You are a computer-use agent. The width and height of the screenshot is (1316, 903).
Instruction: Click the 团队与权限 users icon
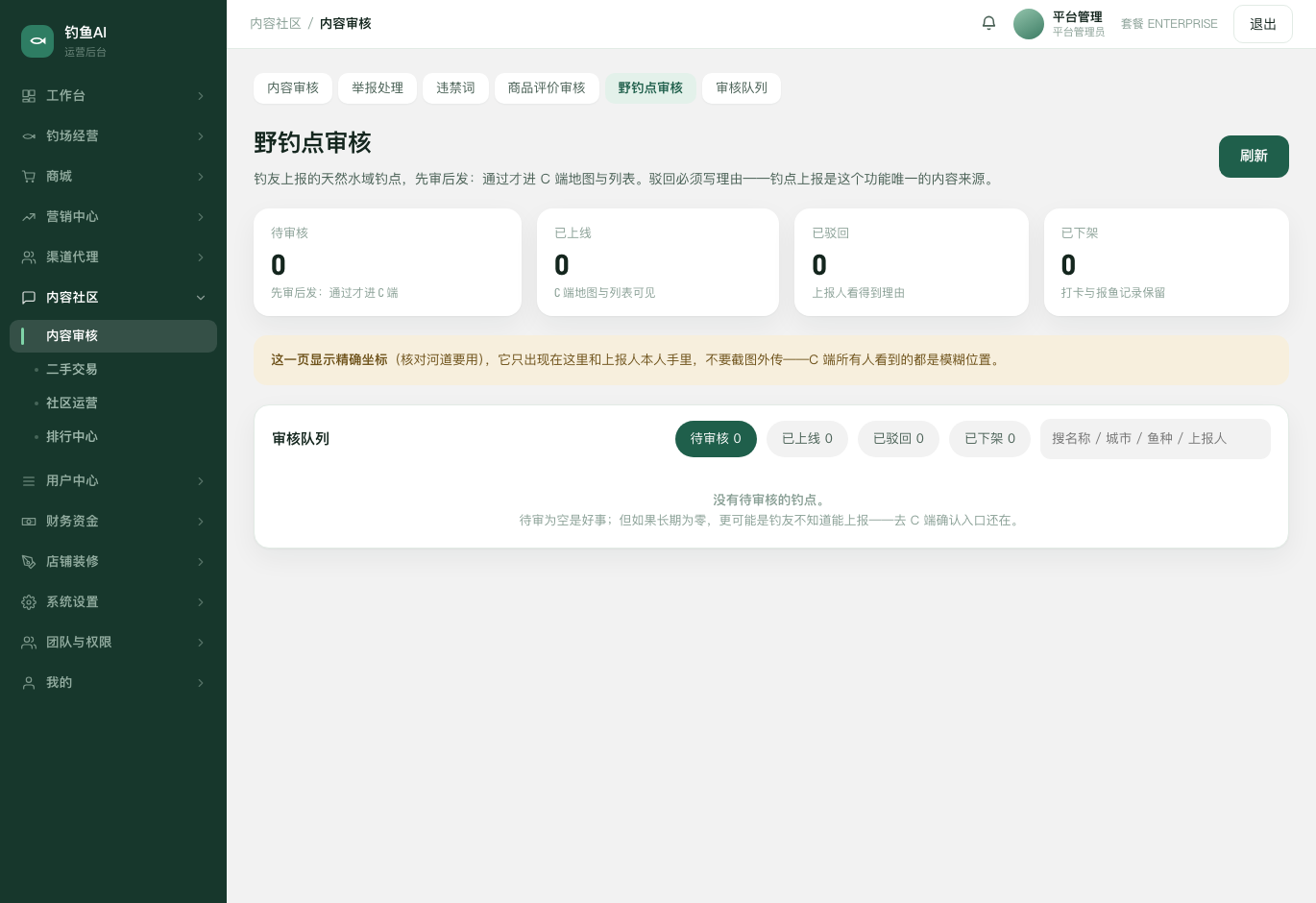pos(29,643)
